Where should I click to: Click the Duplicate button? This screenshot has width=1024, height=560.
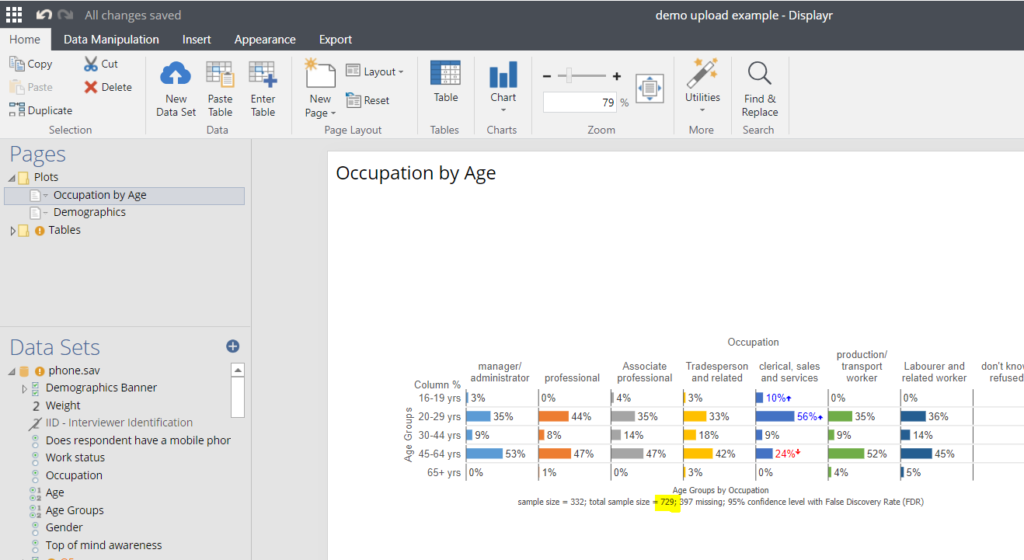click(41, 111)
